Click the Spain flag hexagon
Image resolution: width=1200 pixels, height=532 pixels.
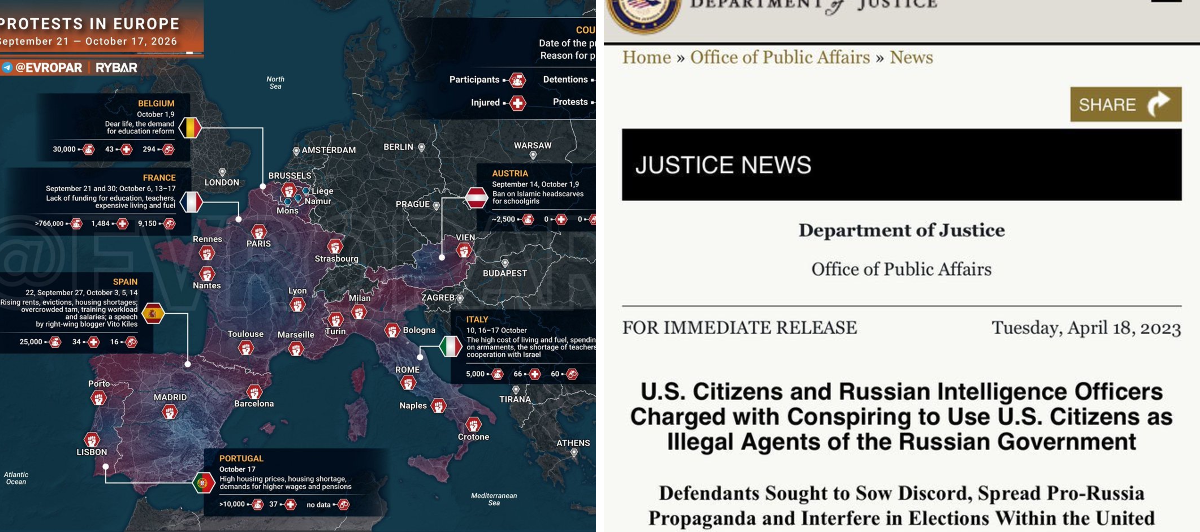tap(153, 314)
